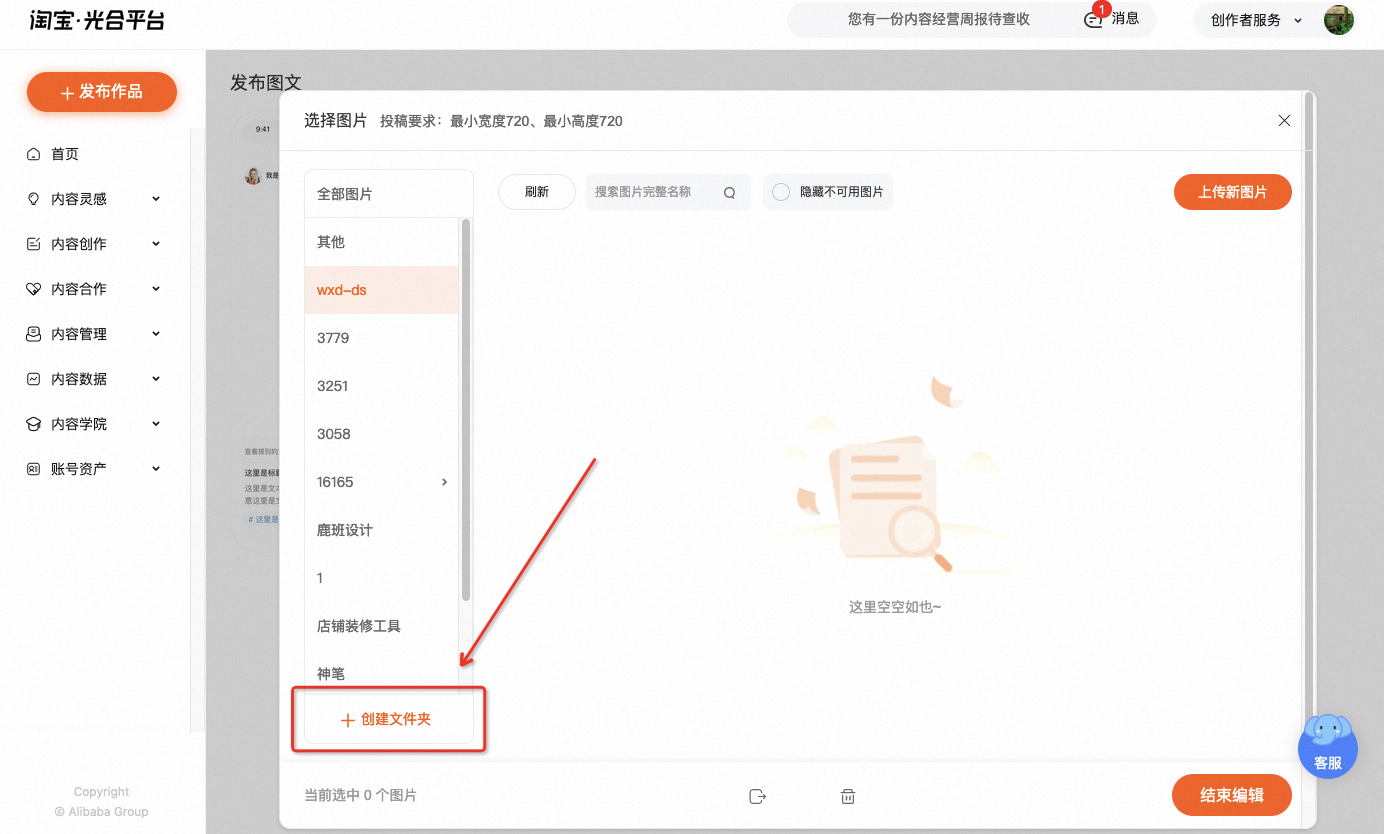Image resolution: width=1384 pixels, height=834 pixels.
Task: Click the 创建文件夹 button
Action: click(x=388, y=719)
